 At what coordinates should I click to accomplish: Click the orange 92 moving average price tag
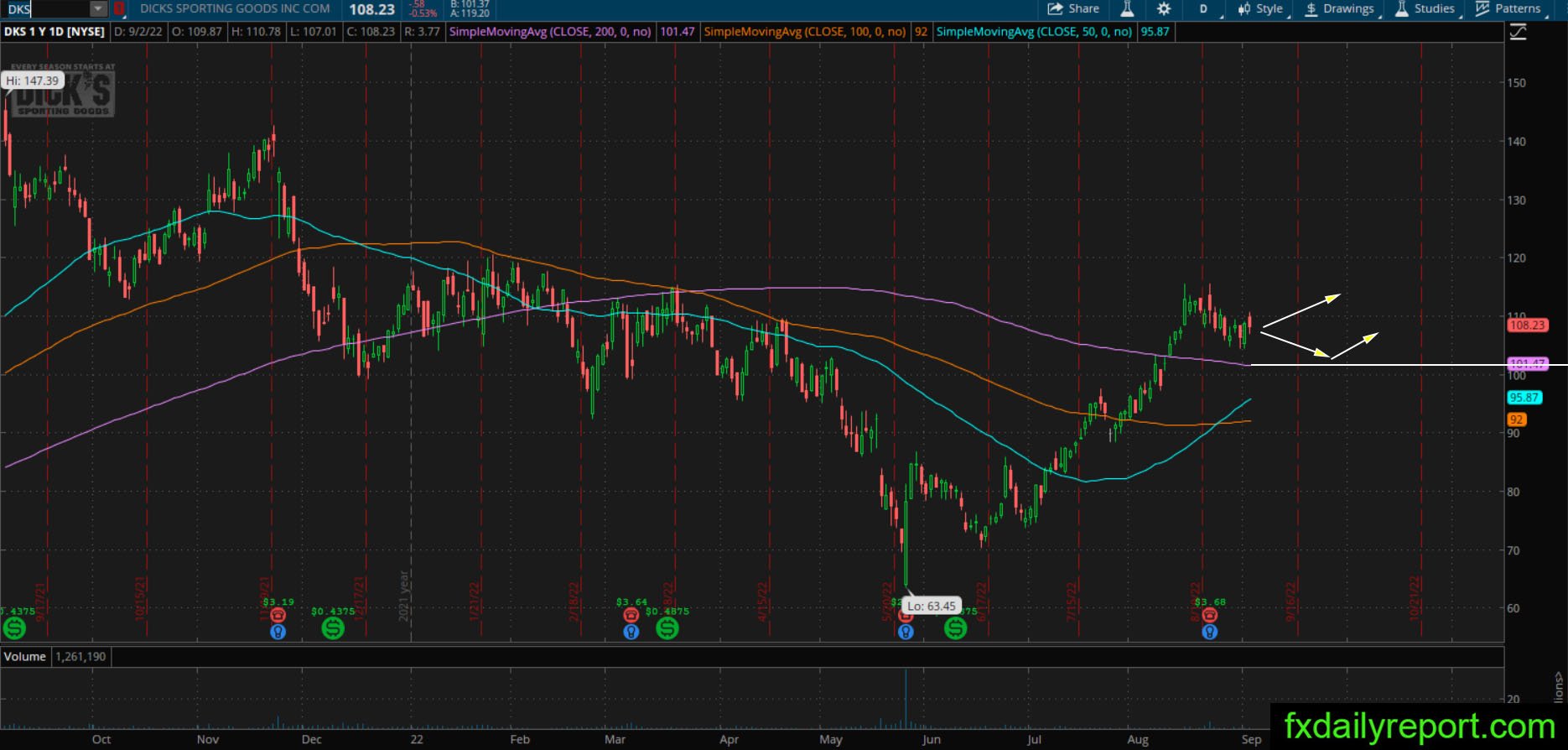(x=1517, y=419)
